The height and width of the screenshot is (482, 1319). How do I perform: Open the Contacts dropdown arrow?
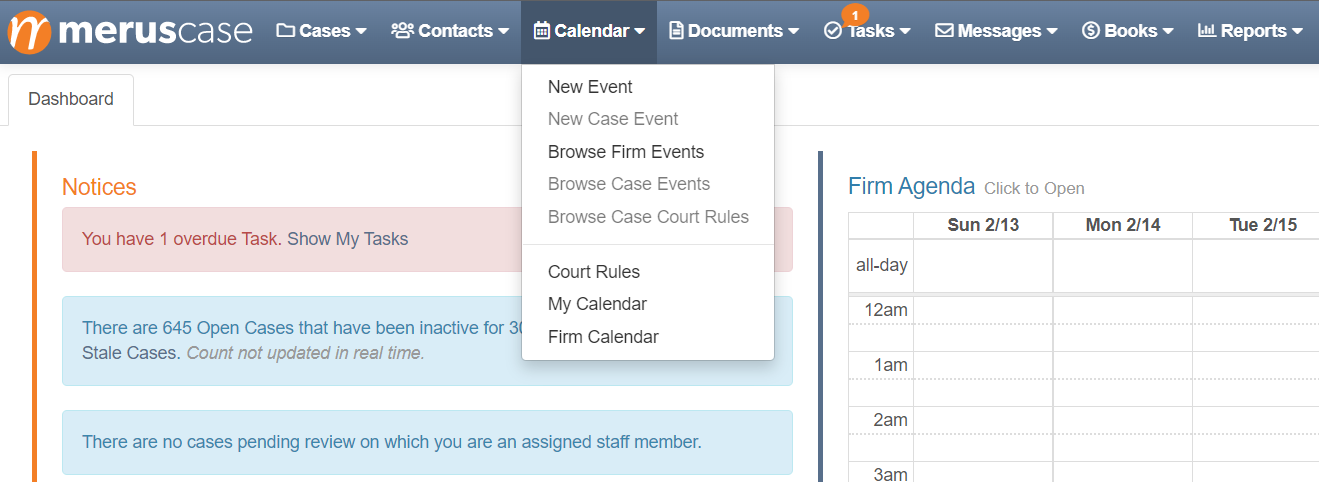click(503, 31)
